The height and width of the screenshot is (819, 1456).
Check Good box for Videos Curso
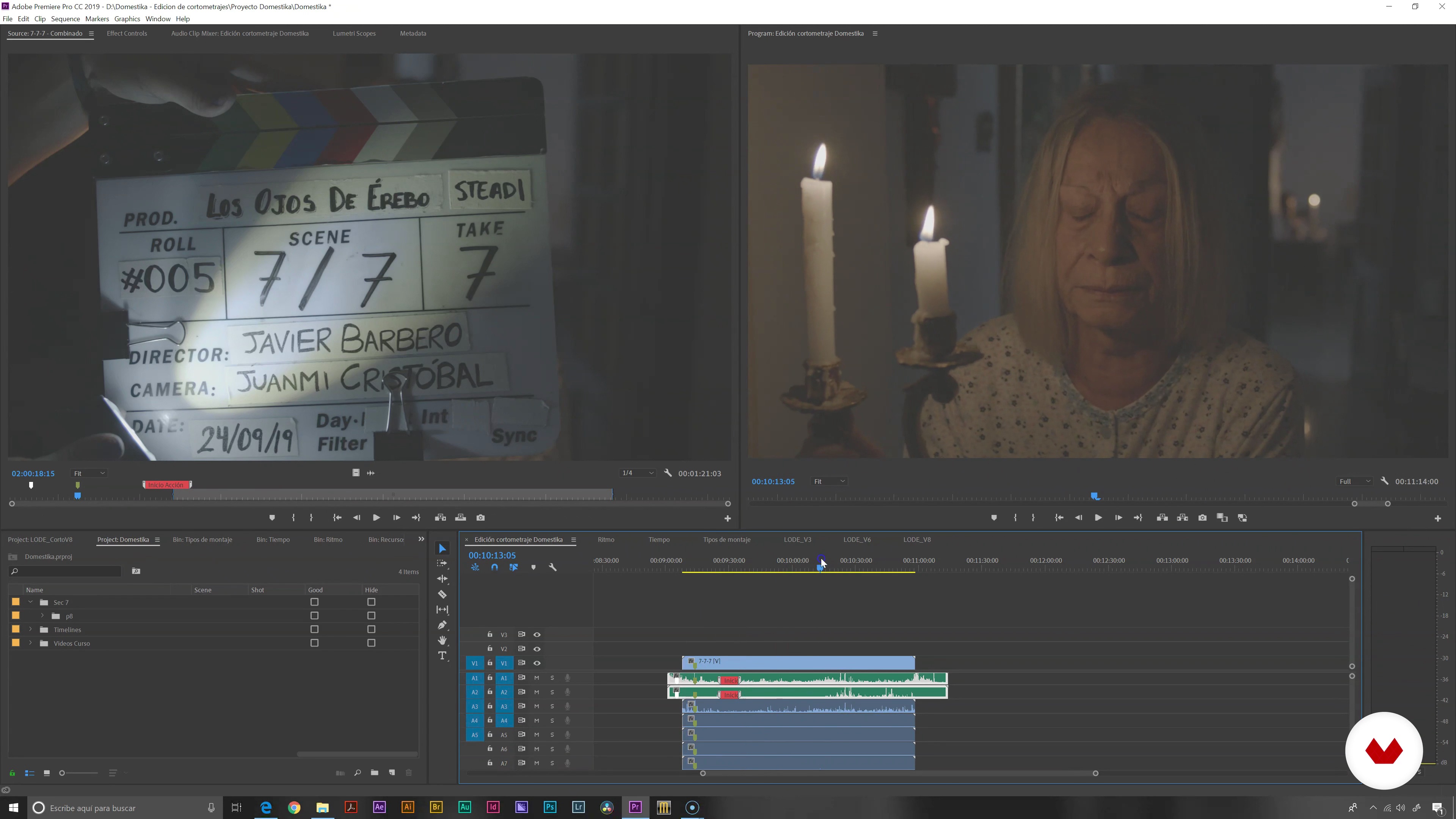tap(314, 643)
